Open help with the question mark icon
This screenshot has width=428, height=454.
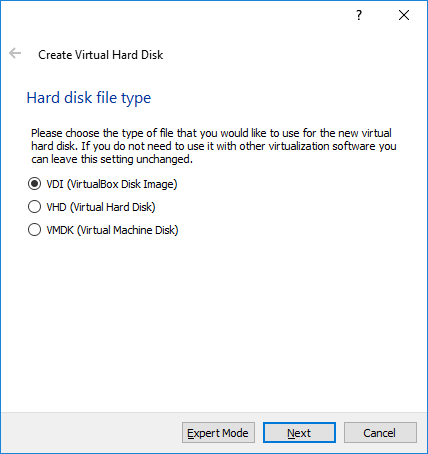(x=359, y=15)
